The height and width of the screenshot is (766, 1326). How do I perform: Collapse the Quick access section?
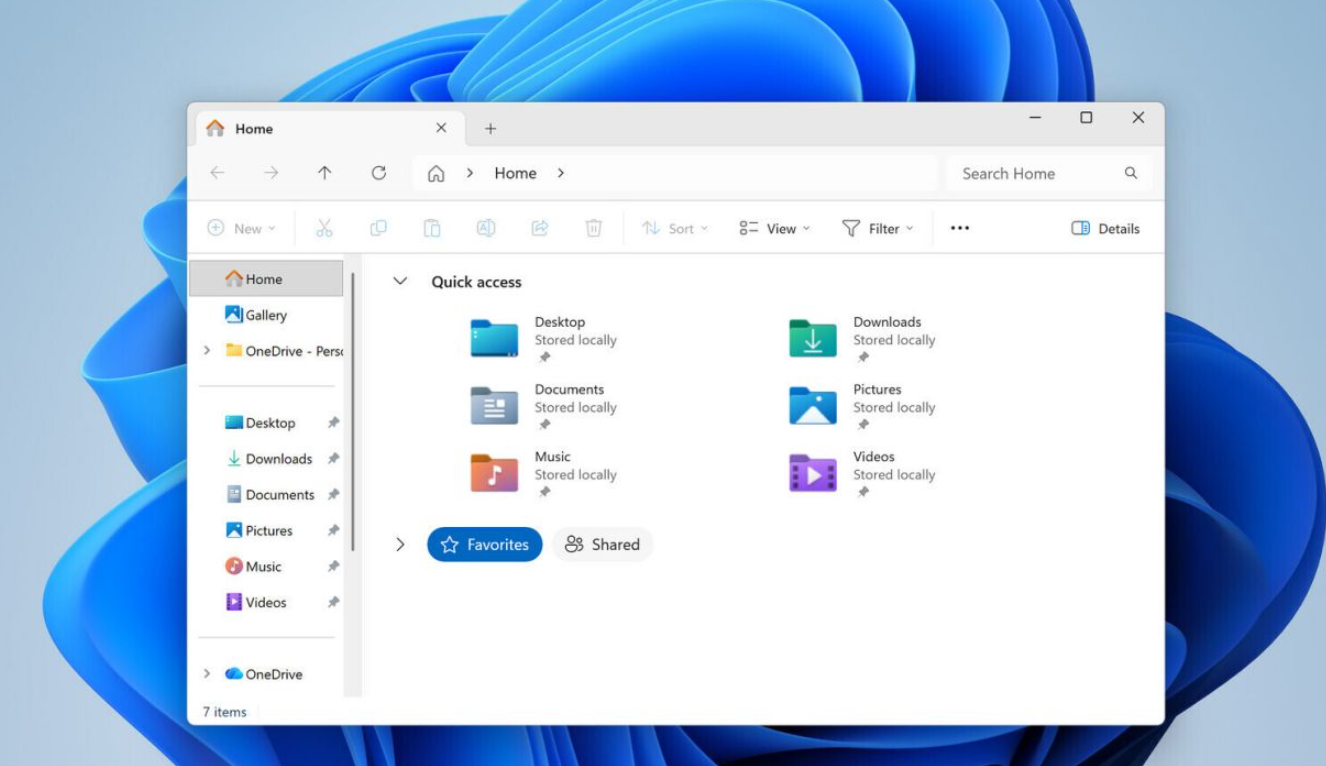pos(400,282)
